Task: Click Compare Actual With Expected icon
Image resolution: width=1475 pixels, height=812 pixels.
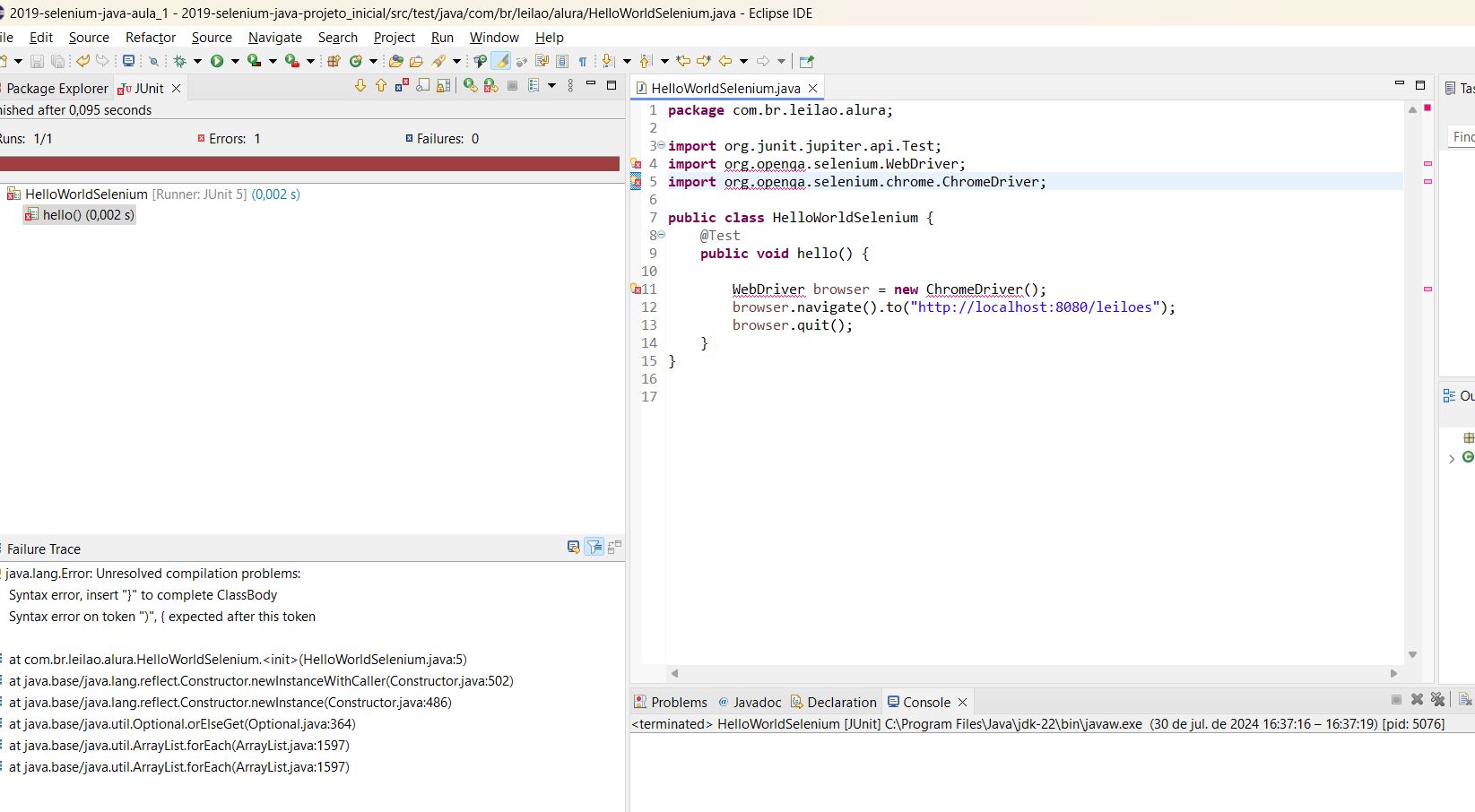Action: (614, 547)
